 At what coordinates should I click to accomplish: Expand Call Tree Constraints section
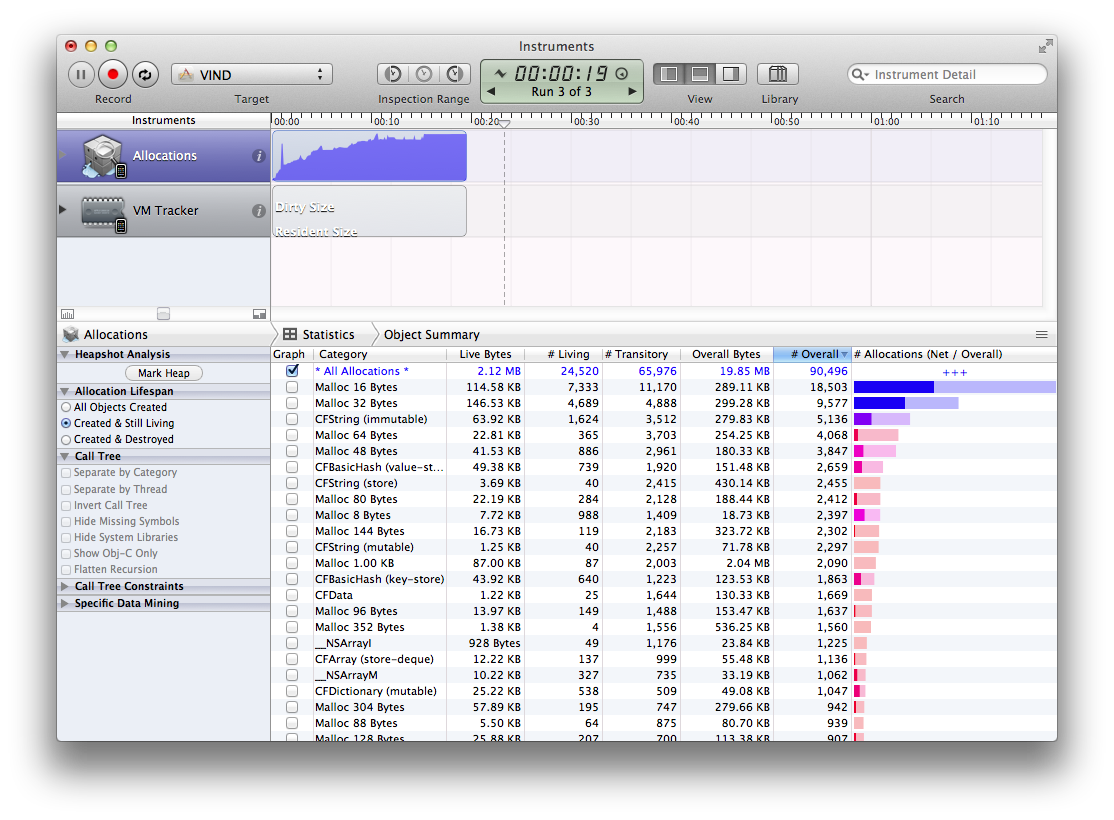[x=65, y=586]
